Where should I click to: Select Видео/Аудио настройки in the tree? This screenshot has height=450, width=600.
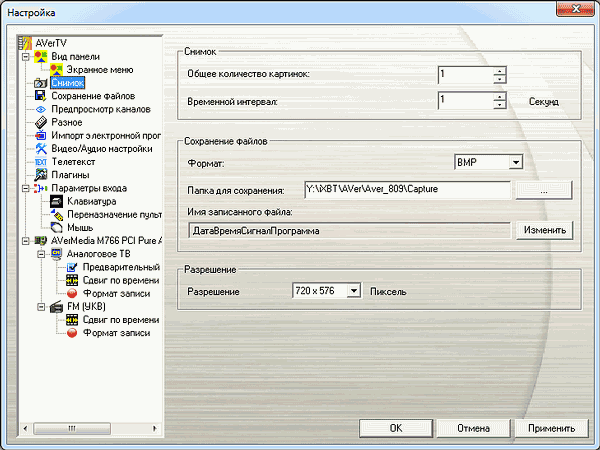pos(102,149)
